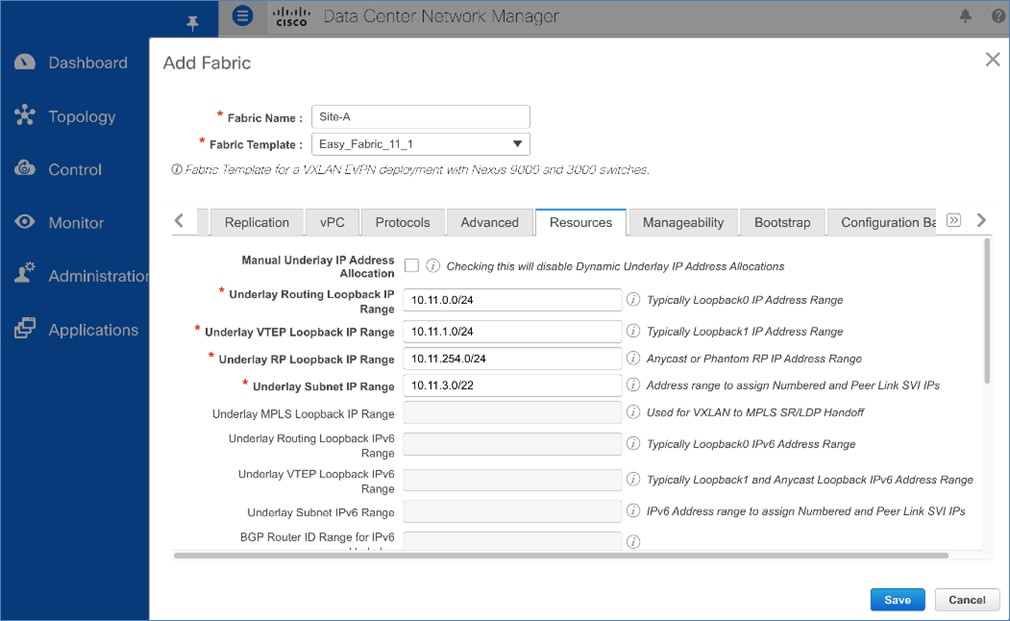Switch to the Advanced tab

tap(490, 222)
